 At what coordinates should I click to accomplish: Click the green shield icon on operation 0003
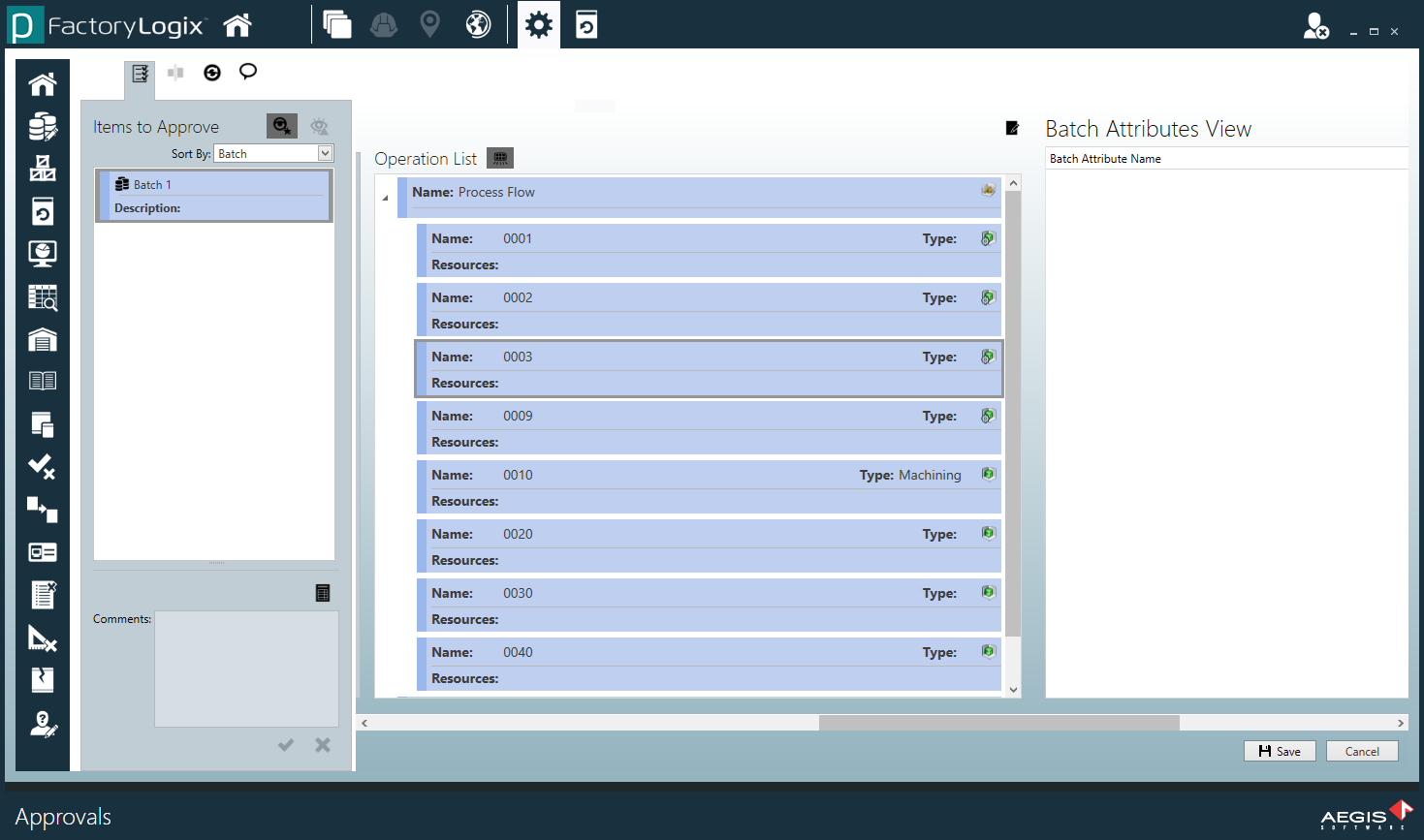point(988,357)
